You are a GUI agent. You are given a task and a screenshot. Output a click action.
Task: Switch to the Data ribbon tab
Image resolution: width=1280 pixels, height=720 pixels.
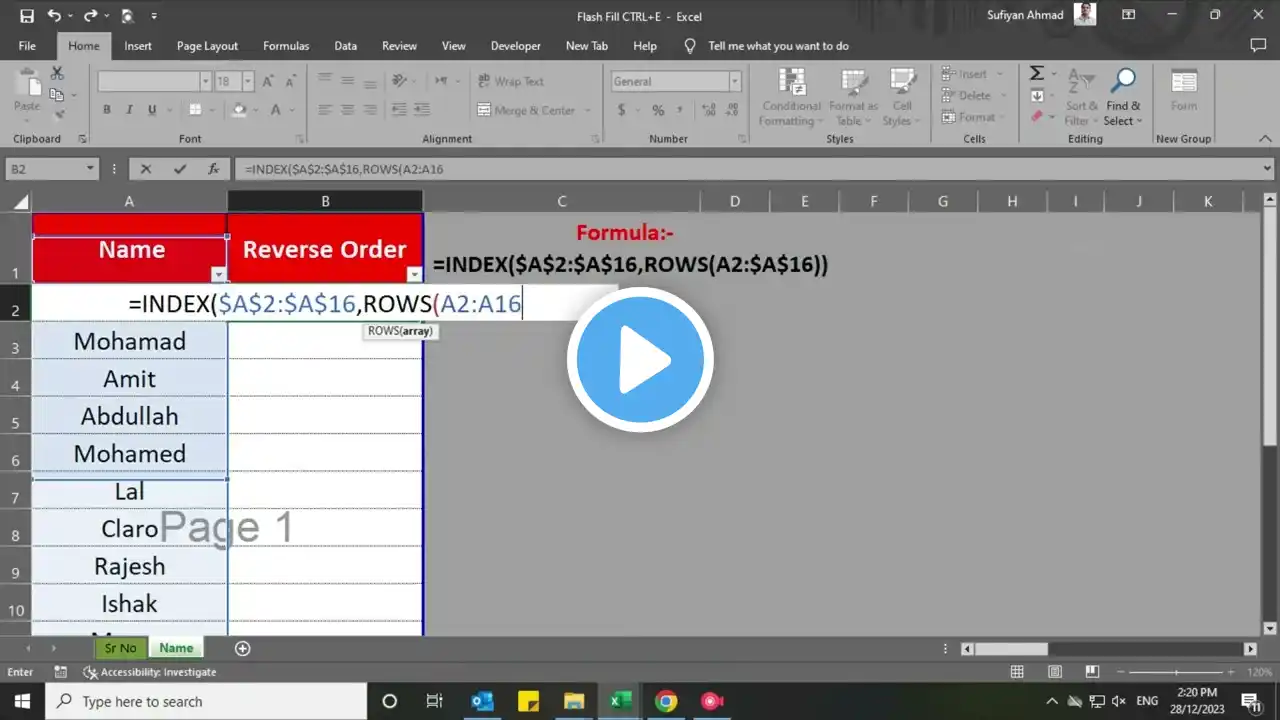(345, 46)
